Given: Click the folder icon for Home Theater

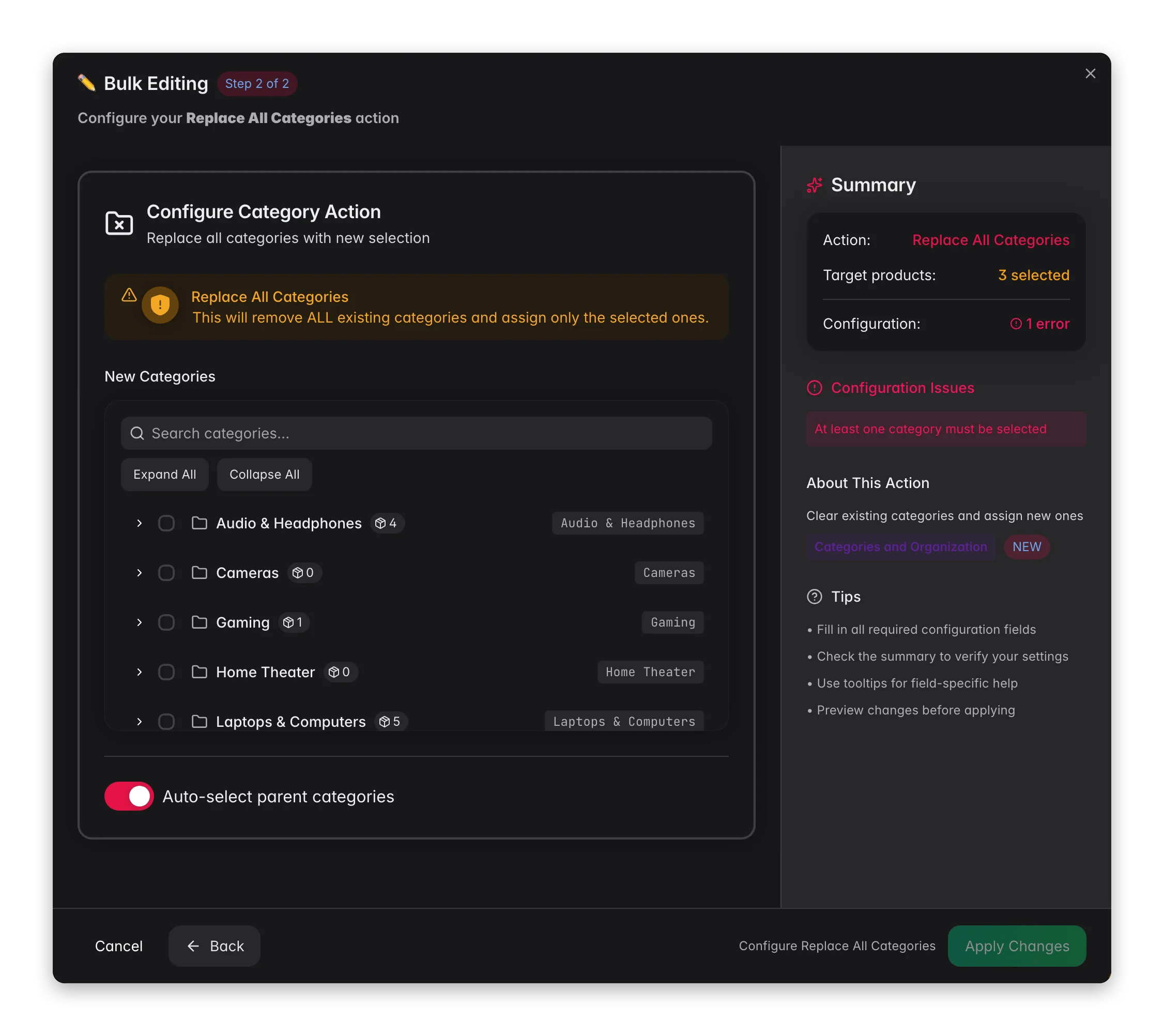Looking at the screenshot, I should coord(200,672).
